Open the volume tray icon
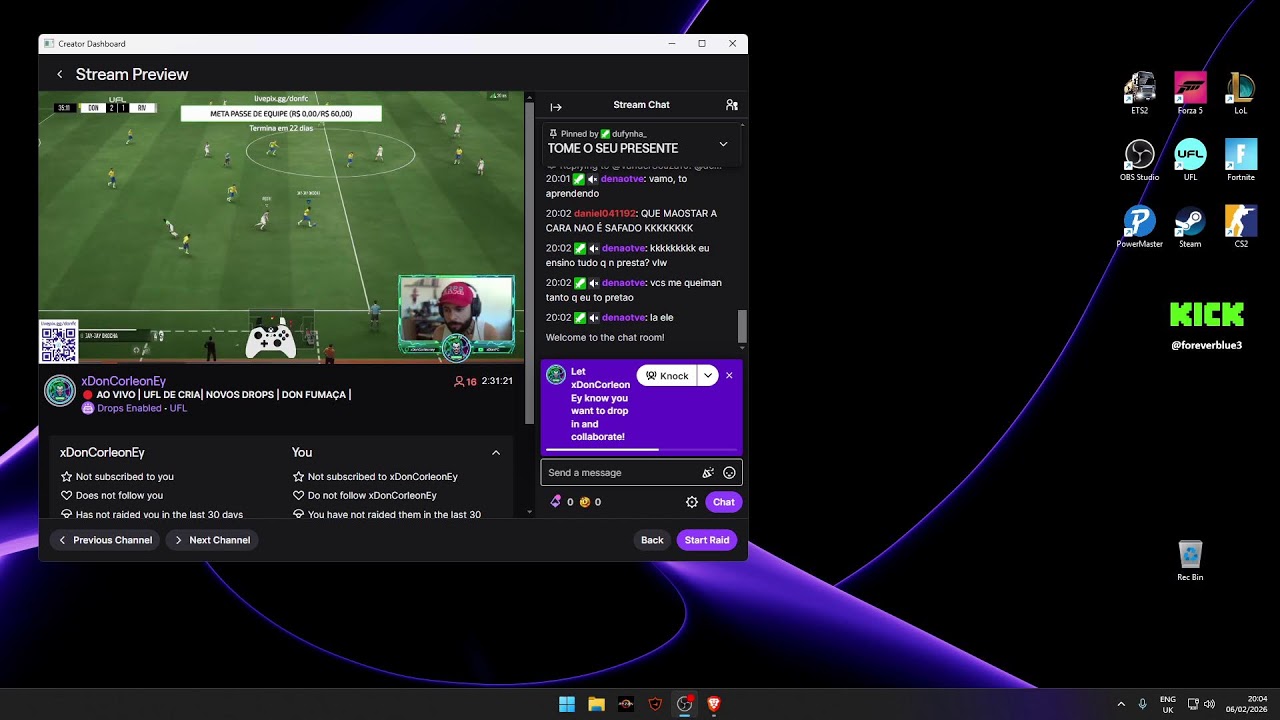 (1209, 704)
